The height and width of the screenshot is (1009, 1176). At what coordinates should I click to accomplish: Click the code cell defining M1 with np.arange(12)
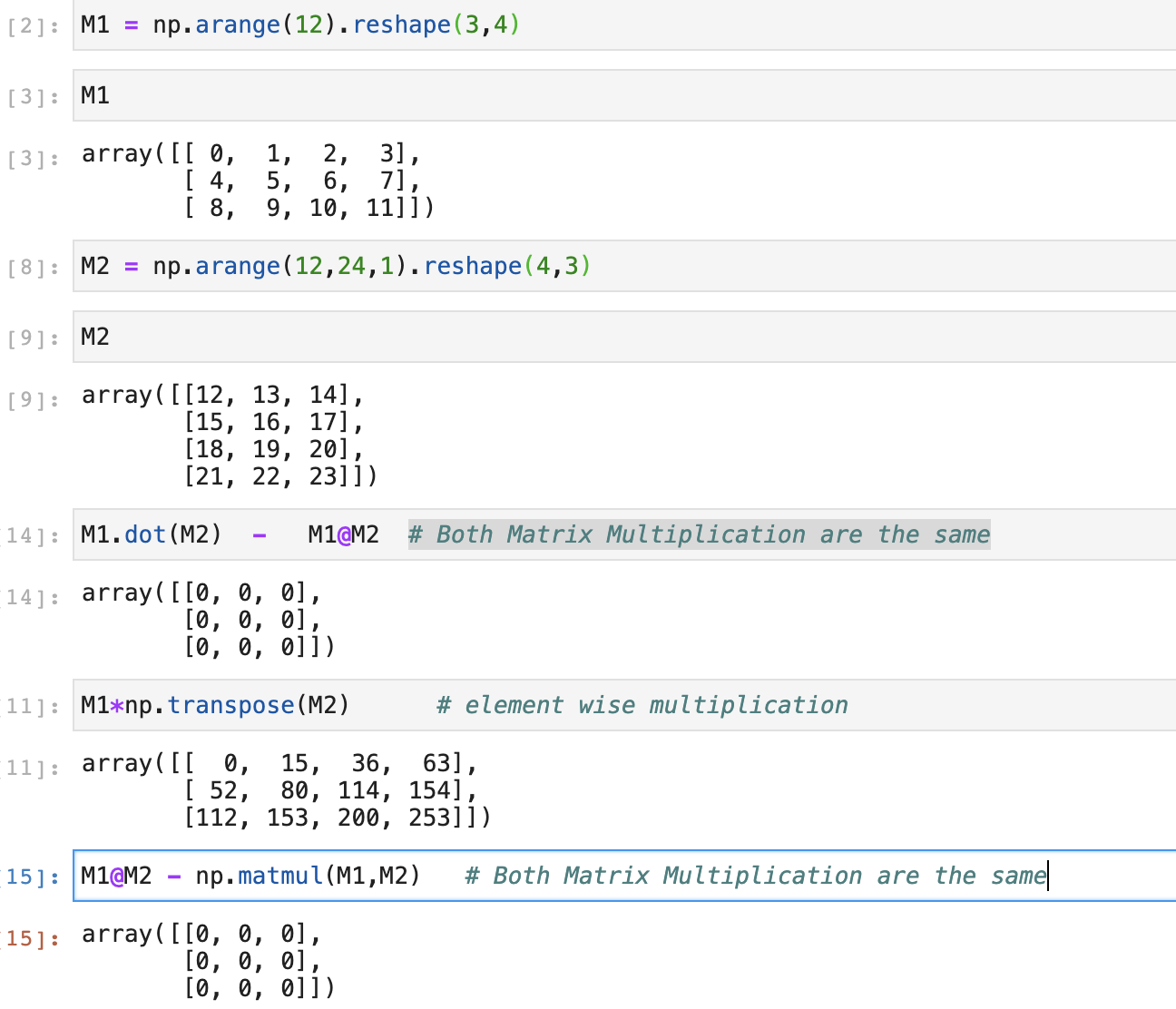[624, 24]
